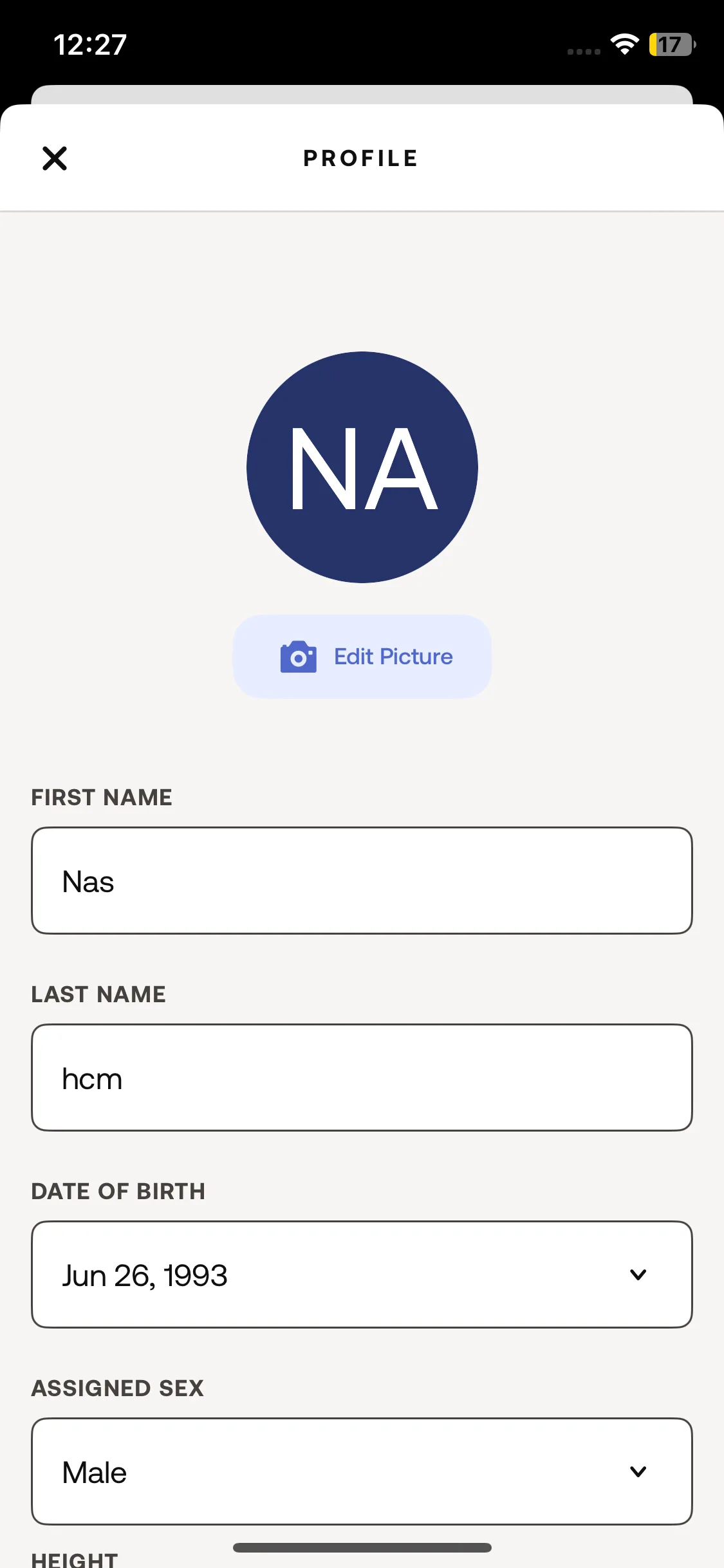Tap the NA profile avatar circle
724x1568 pixels.
pos(362,467)
